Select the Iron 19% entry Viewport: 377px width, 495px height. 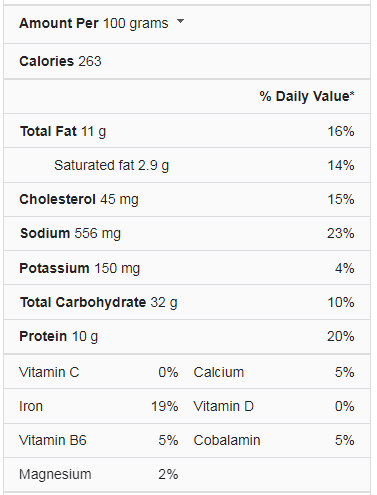click(x=99, y=406)
